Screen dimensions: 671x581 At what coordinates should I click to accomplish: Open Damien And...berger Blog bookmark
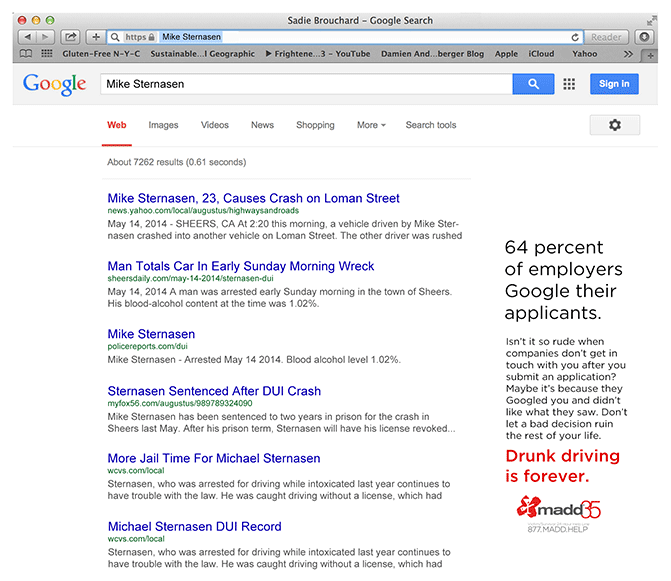point(432,54)
